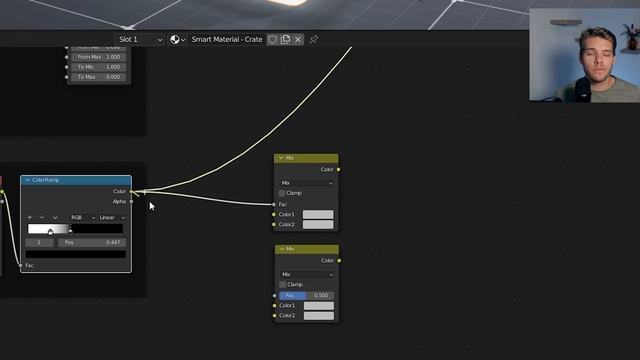Click Color2 socket on Mix node with Fac 0.500
Viewport: 640px width, 360px height.
click(274, 316)
